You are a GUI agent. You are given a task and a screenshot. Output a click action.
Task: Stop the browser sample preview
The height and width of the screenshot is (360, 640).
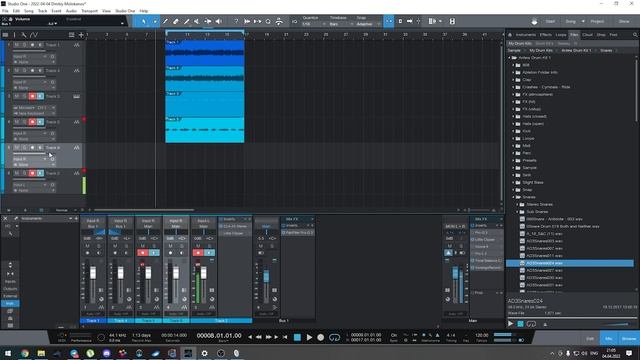click(520, 324)
